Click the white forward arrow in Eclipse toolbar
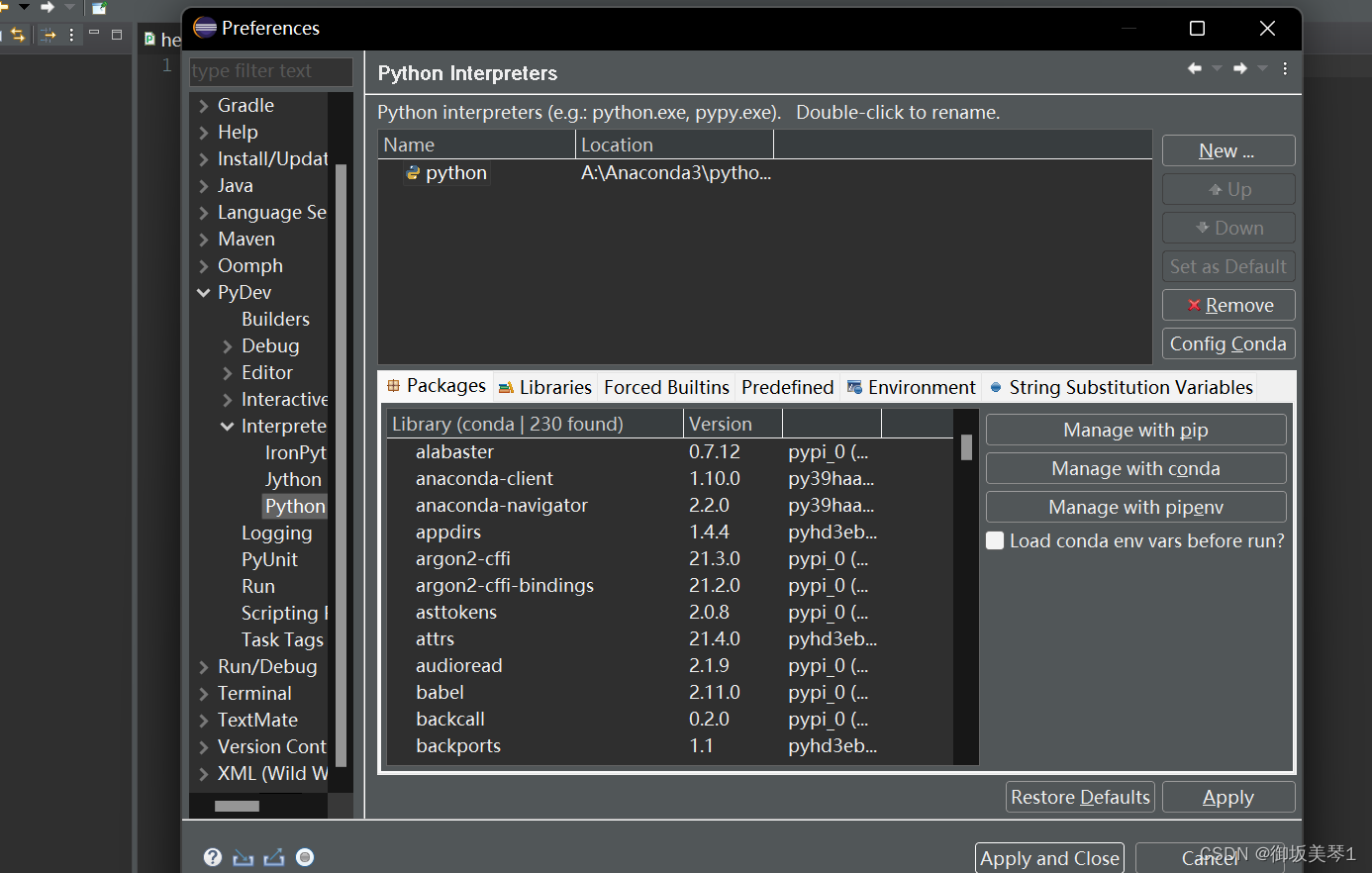1372x873 pixels. [47, 6]
